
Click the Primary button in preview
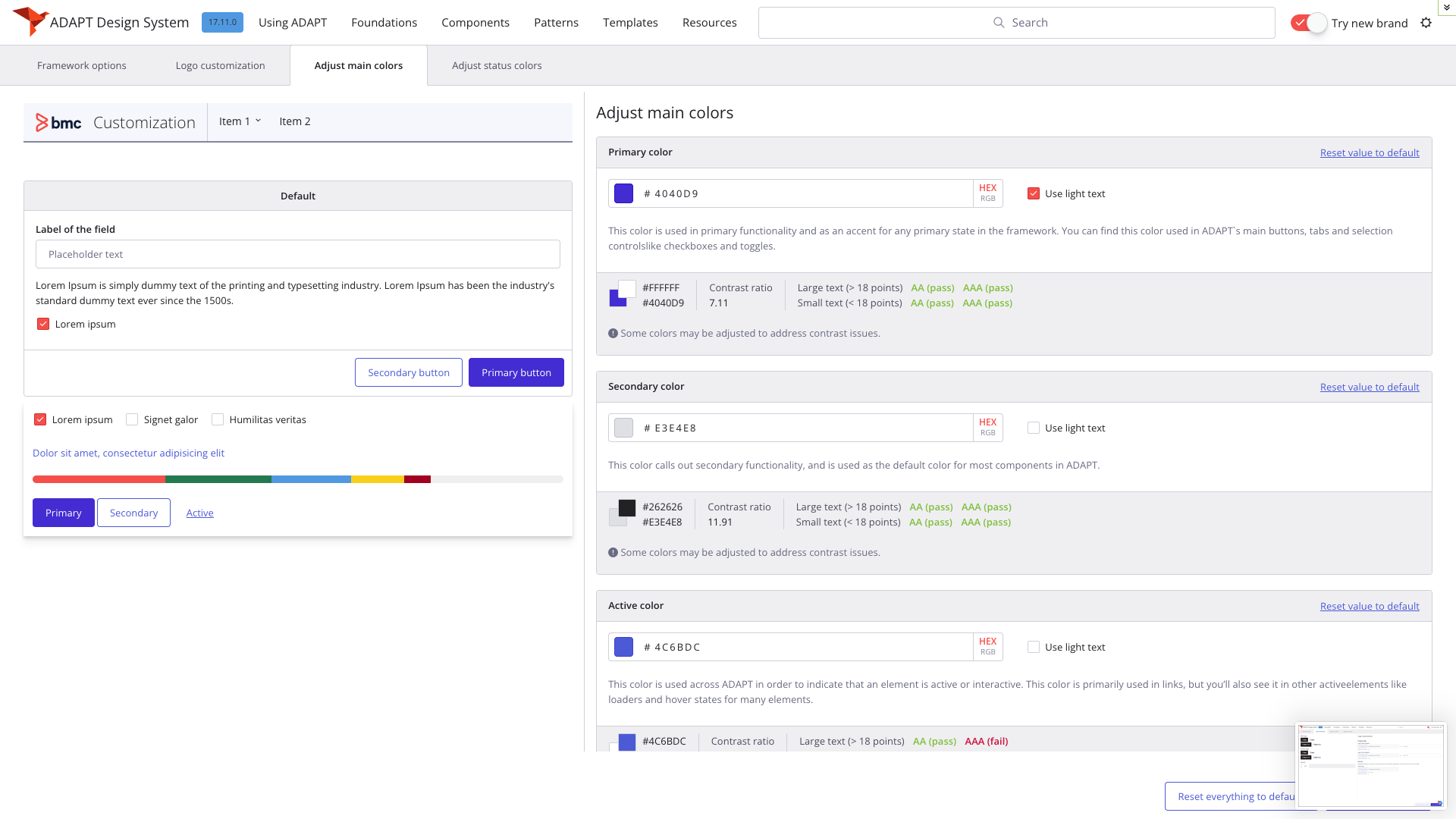tap(516, 373)
